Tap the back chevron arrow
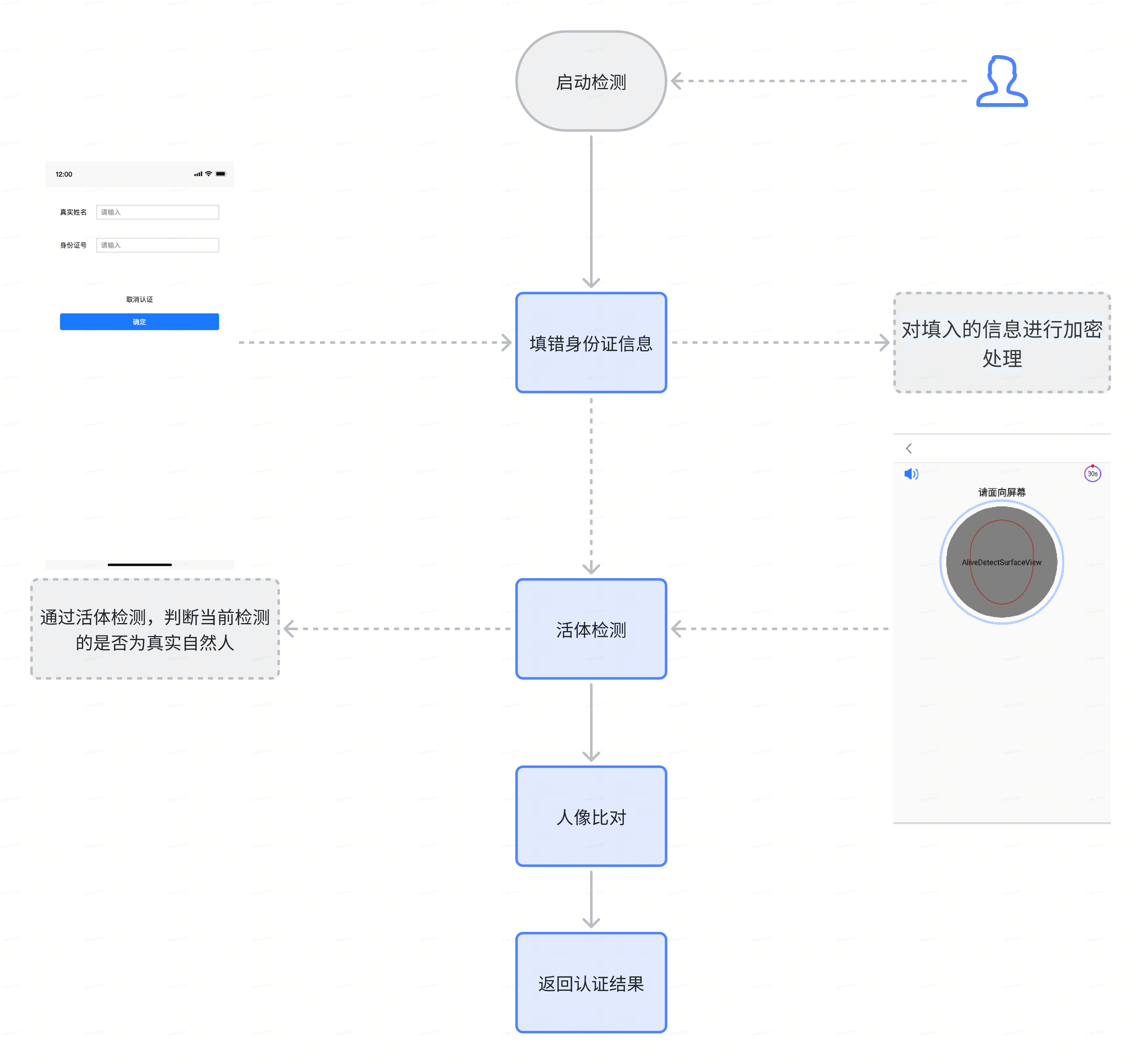This screenshot has height=1064, width=1142. coord(909,448)
